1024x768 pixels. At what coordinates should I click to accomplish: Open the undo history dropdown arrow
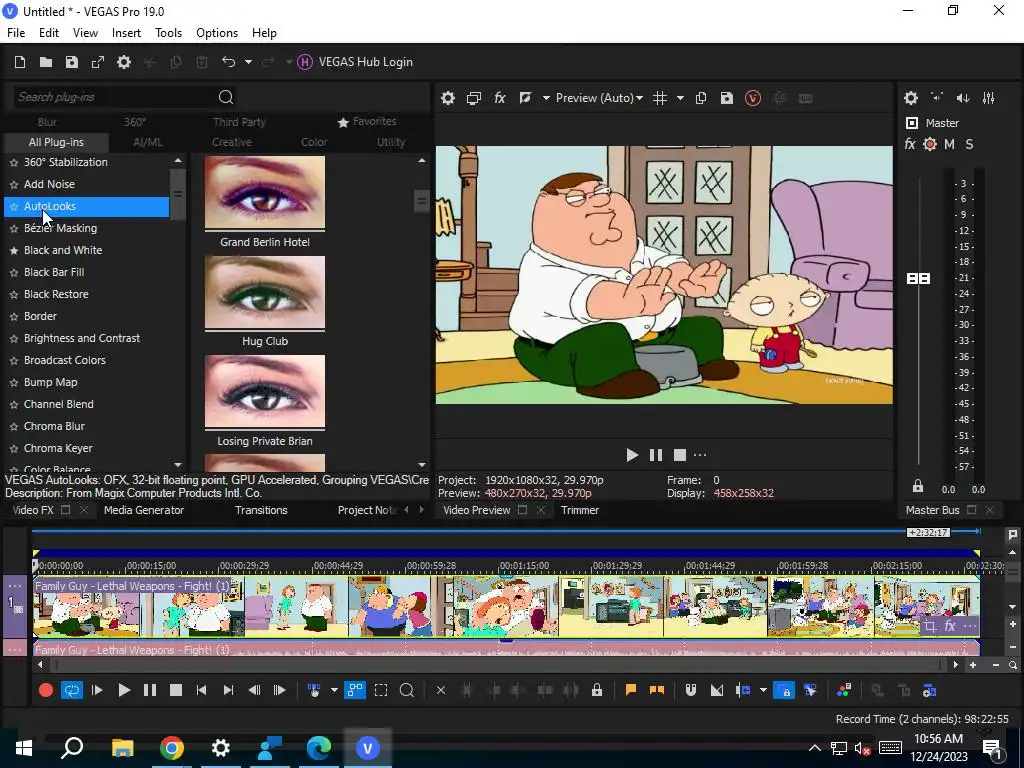(x=248, y=62)
